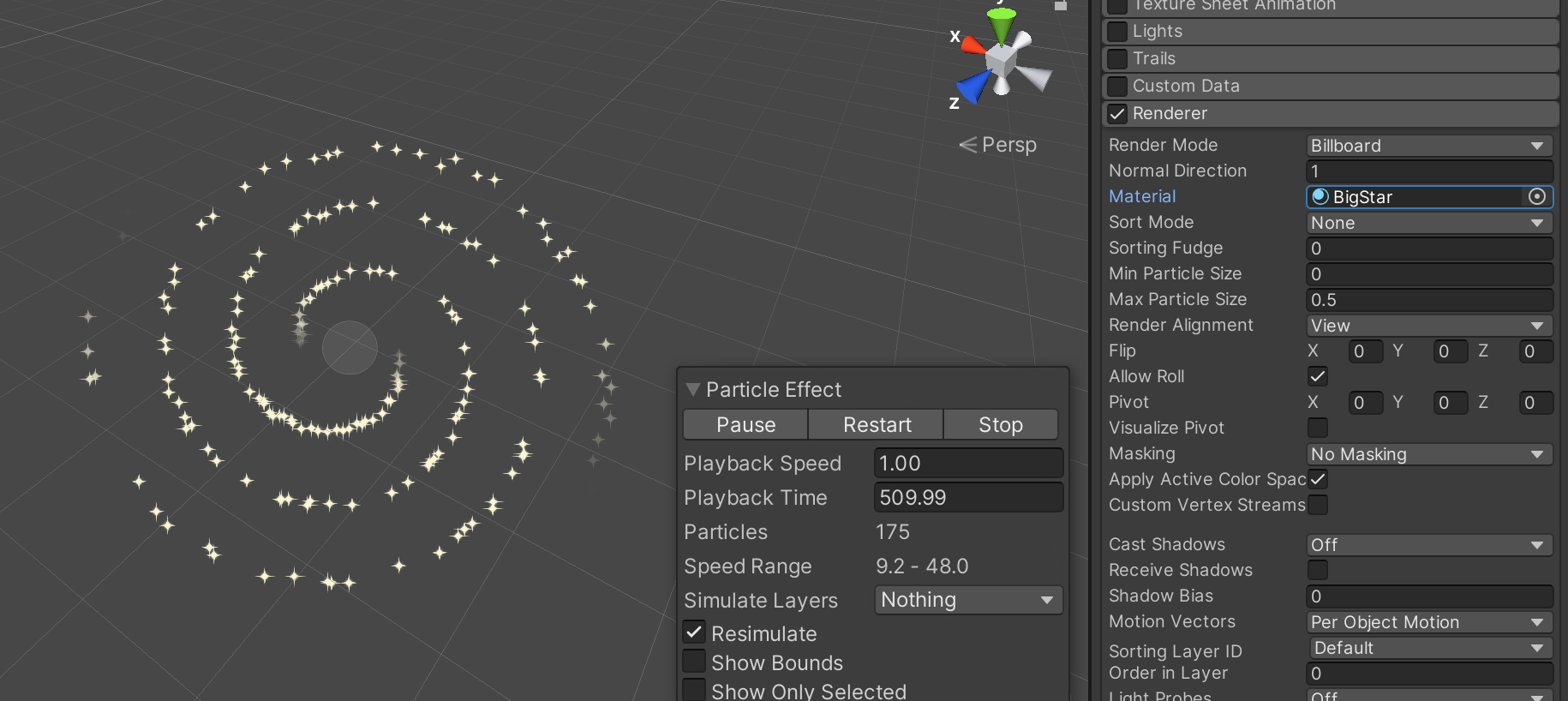Image resolution: width=1568 pixels, height=701 pixels.
Task: Enable Show Bounds checkbox
Action: tap(694, 662)
